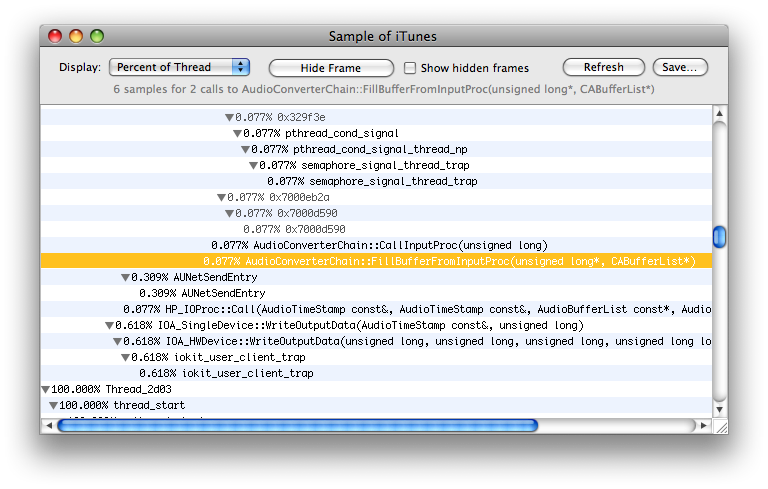768x489 pixels.
Task: Select the HP_IOProc::Call row
Action: tap(376, 309)
